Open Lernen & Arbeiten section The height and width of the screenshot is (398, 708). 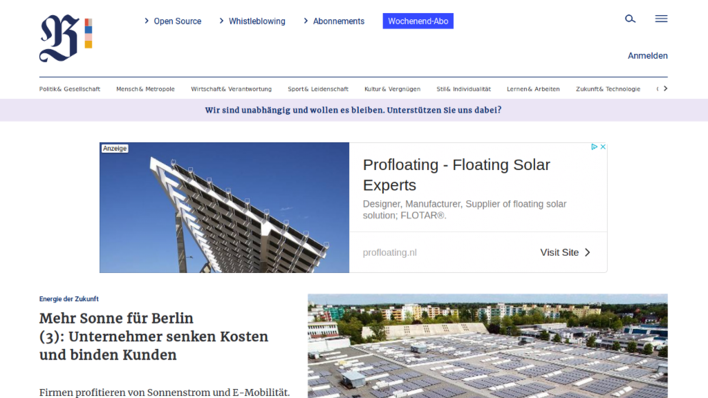point(533,89)
